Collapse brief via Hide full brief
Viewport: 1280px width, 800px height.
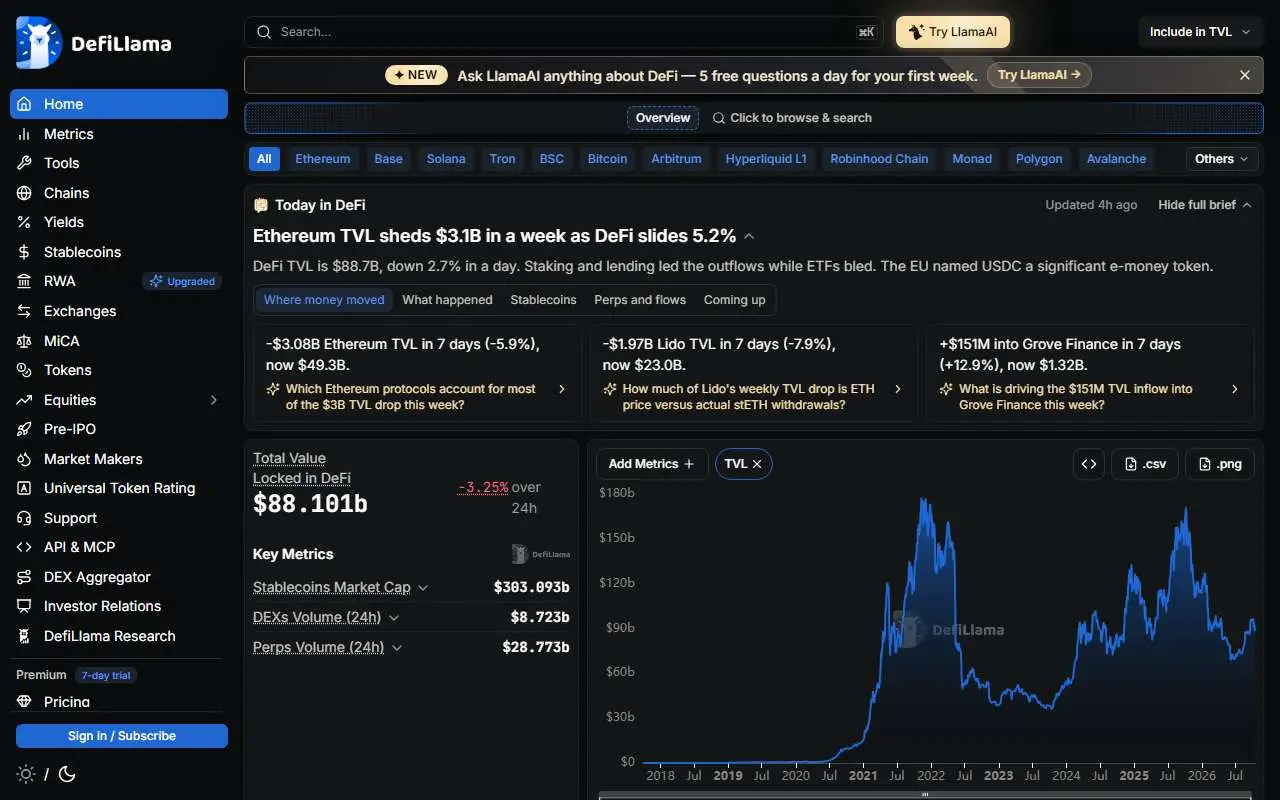[1205, 205]
